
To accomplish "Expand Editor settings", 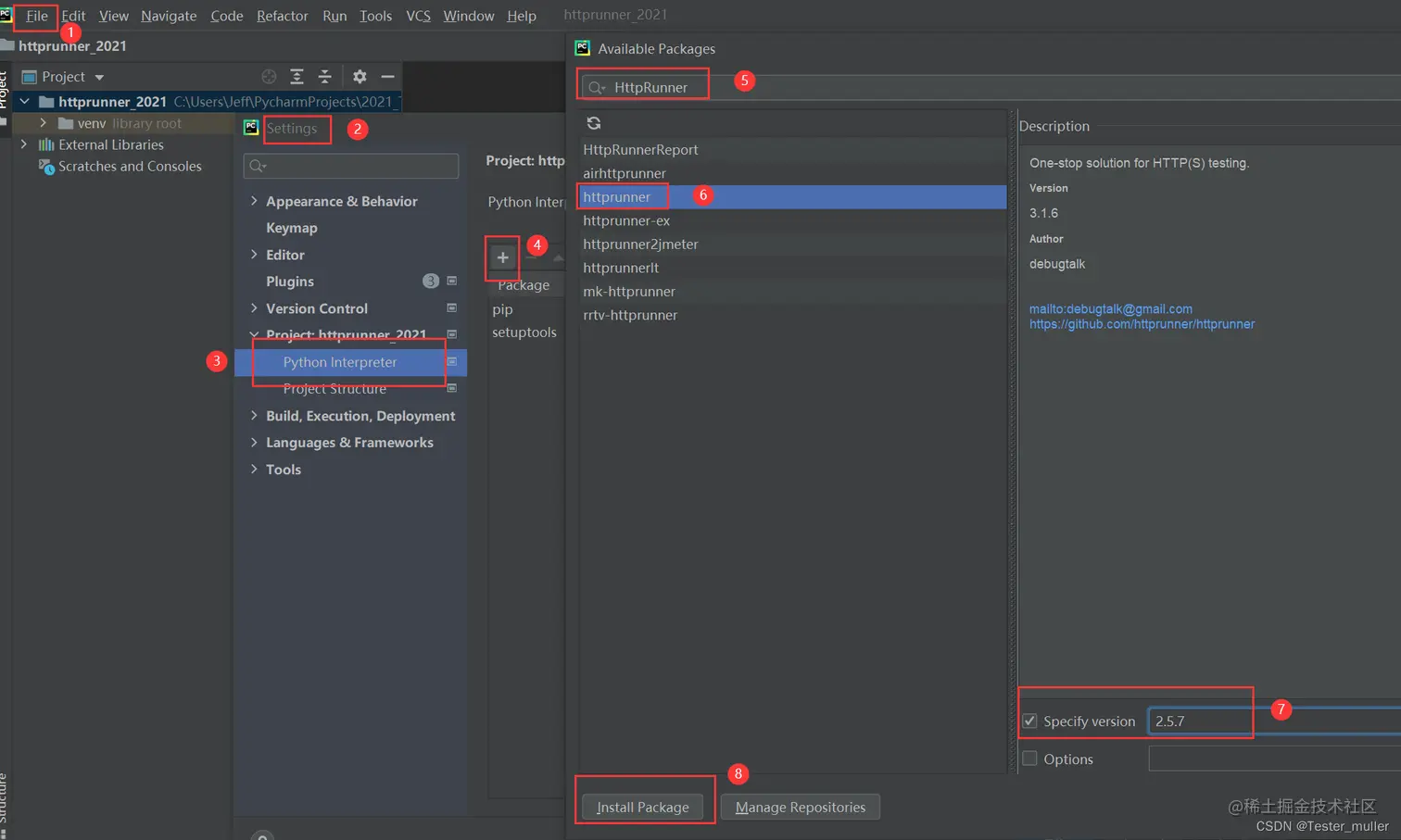I will point(254,255).
